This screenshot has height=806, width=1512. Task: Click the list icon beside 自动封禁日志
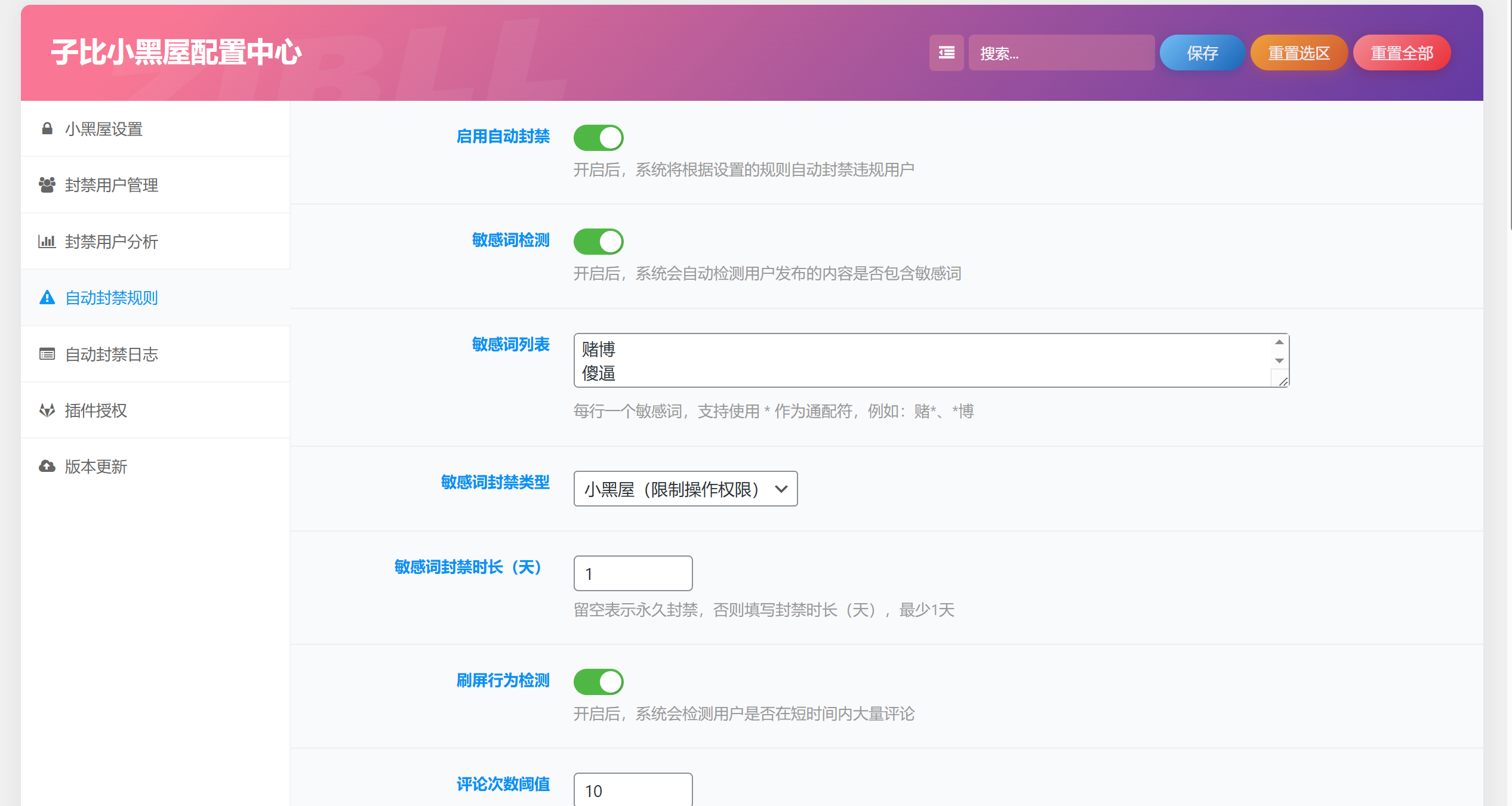tap(47, 354)
